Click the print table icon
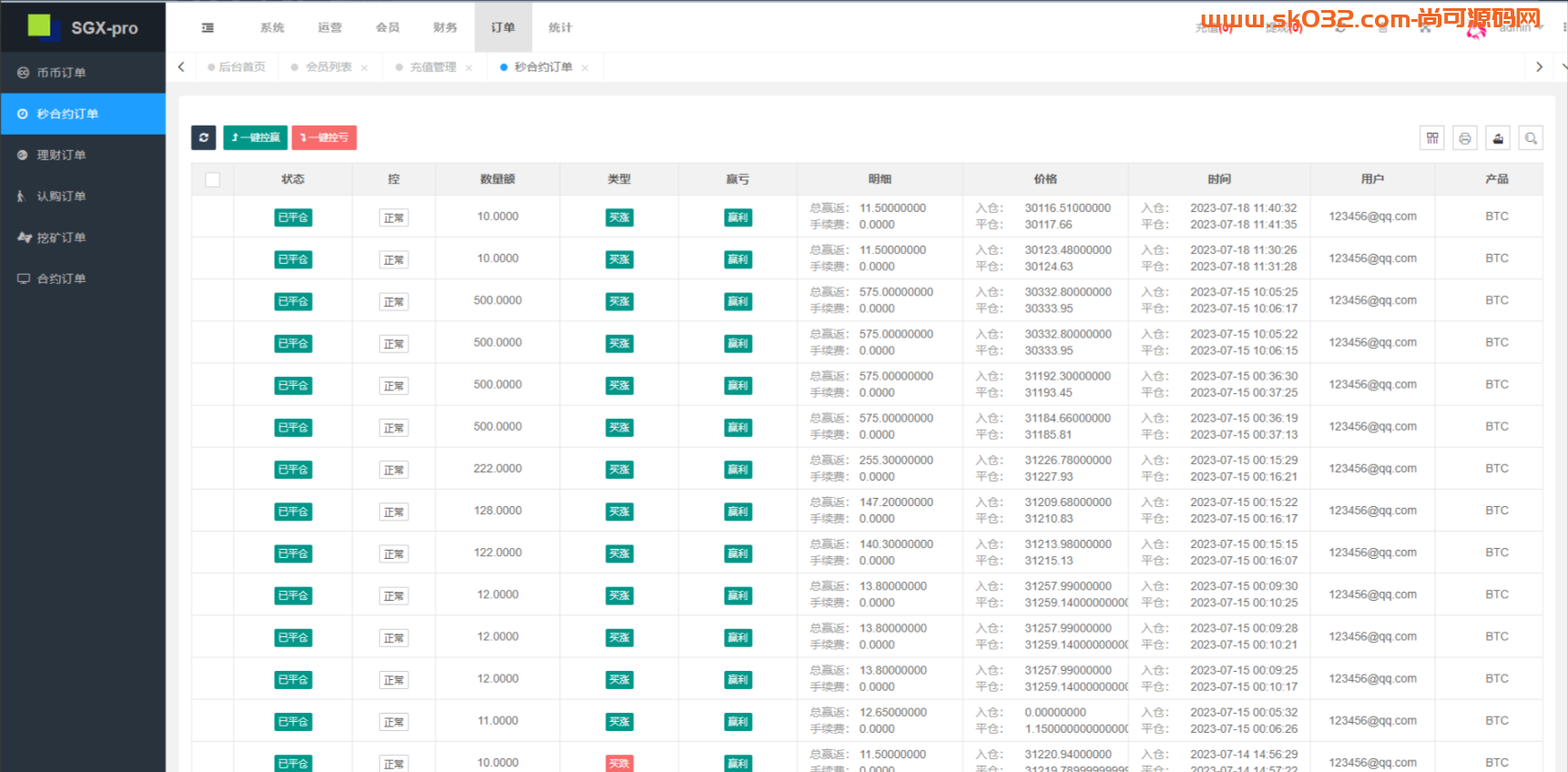Viewport: 1568px width, 772px height. click(1465, 138)
